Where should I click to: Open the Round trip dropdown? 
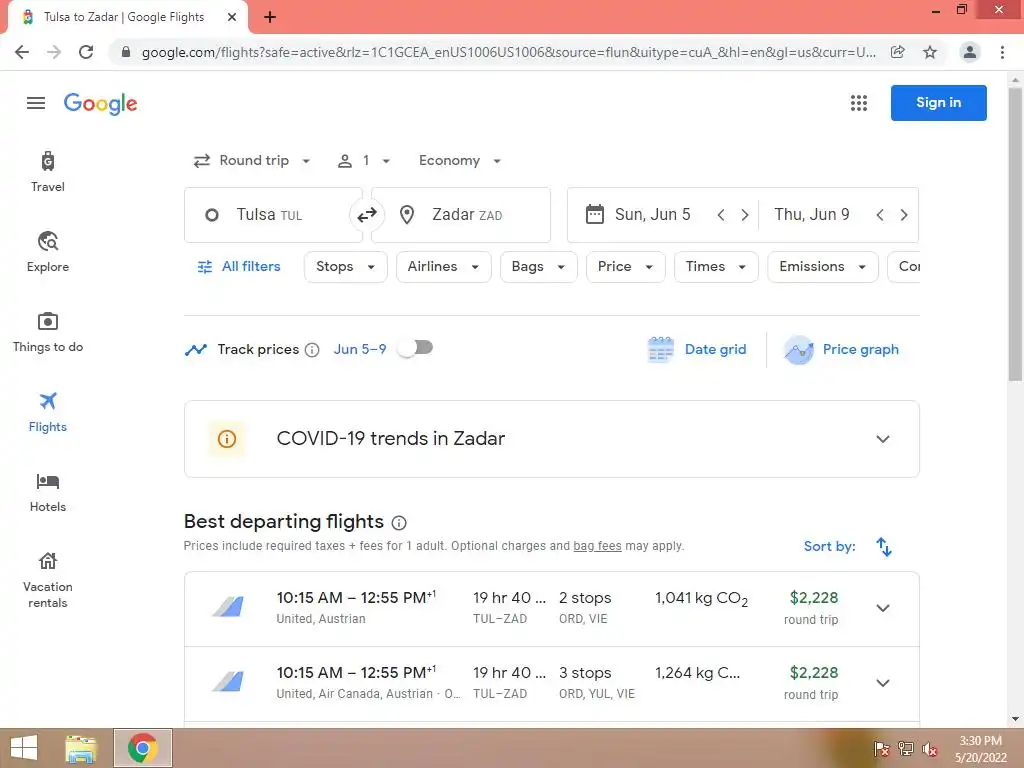252,161
